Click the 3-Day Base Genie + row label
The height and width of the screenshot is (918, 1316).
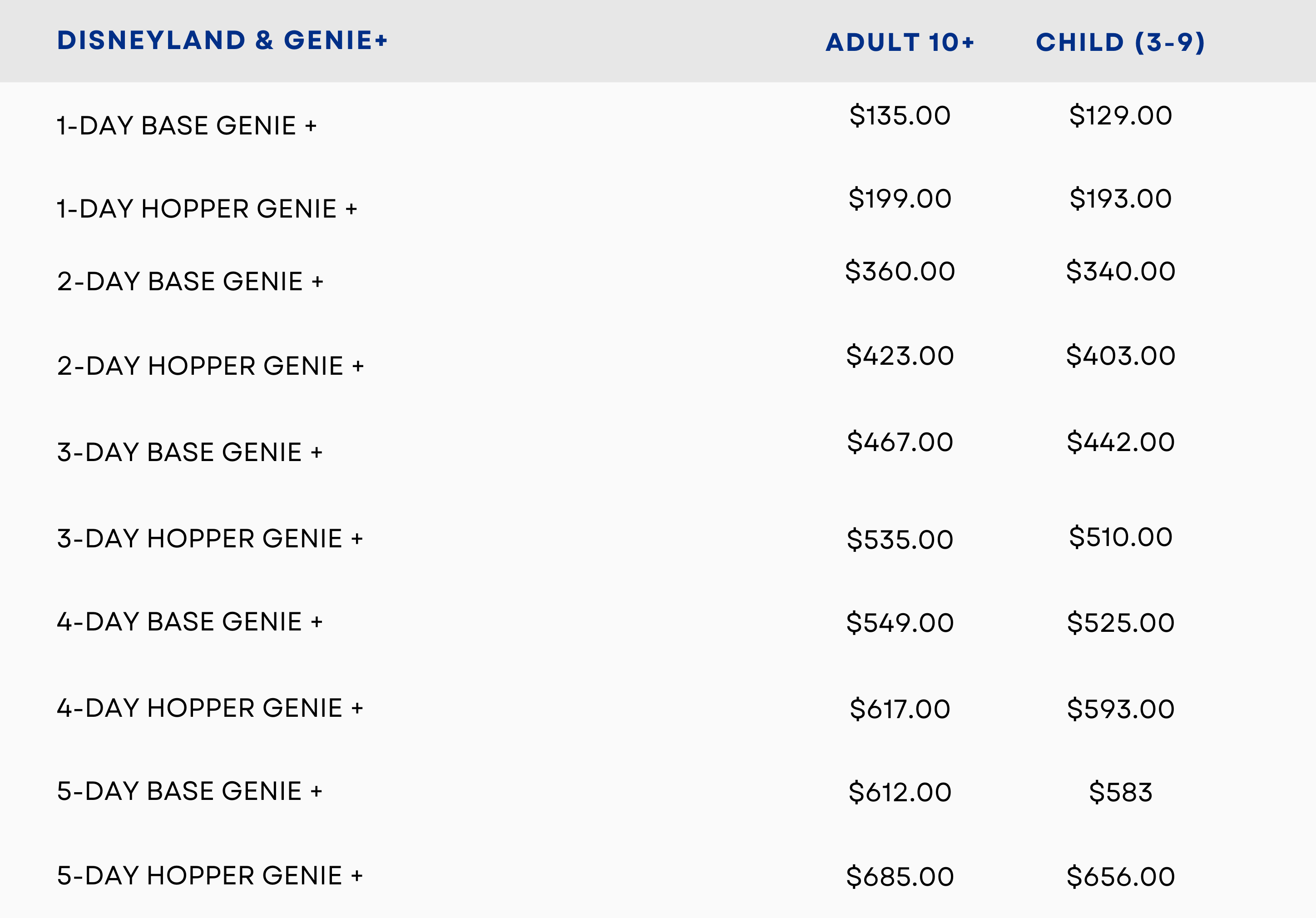point(189,452)
